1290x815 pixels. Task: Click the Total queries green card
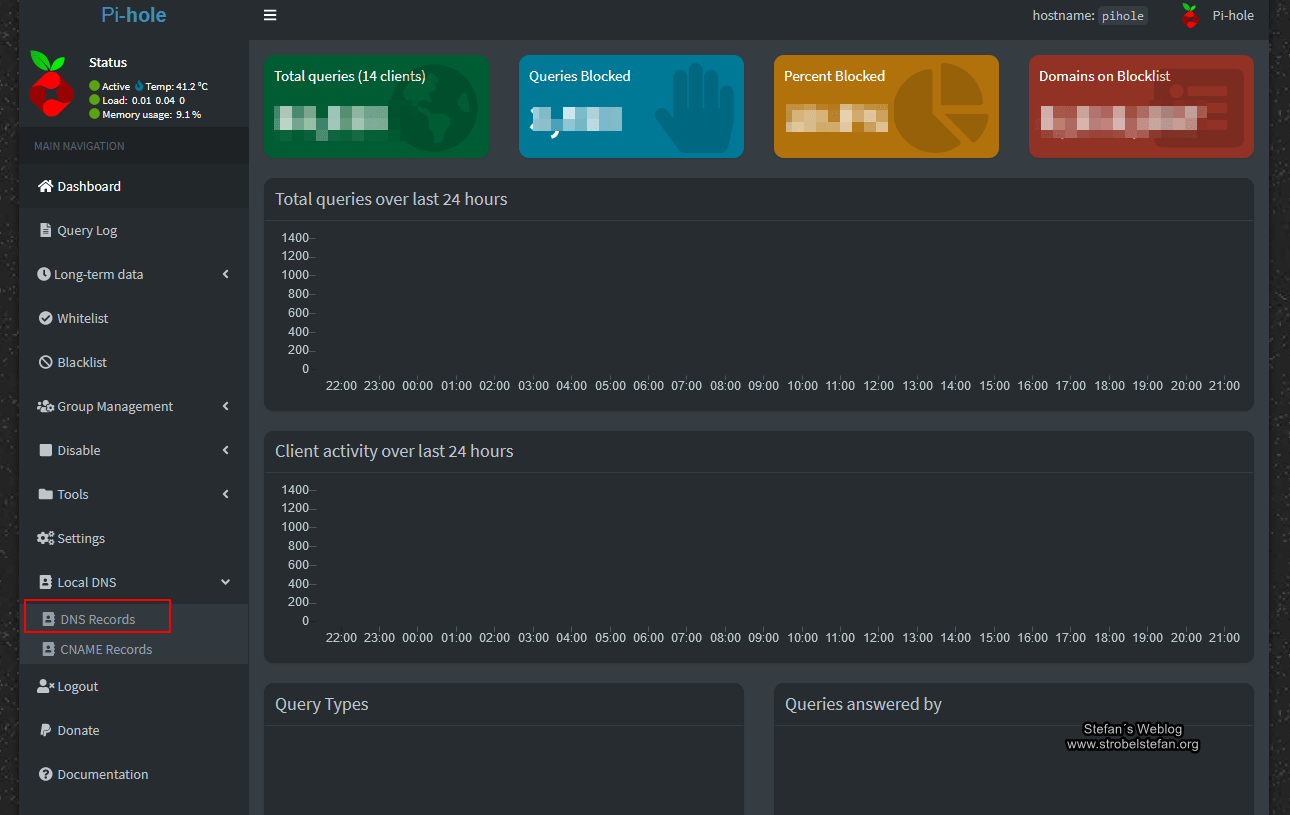click(376, 106)
